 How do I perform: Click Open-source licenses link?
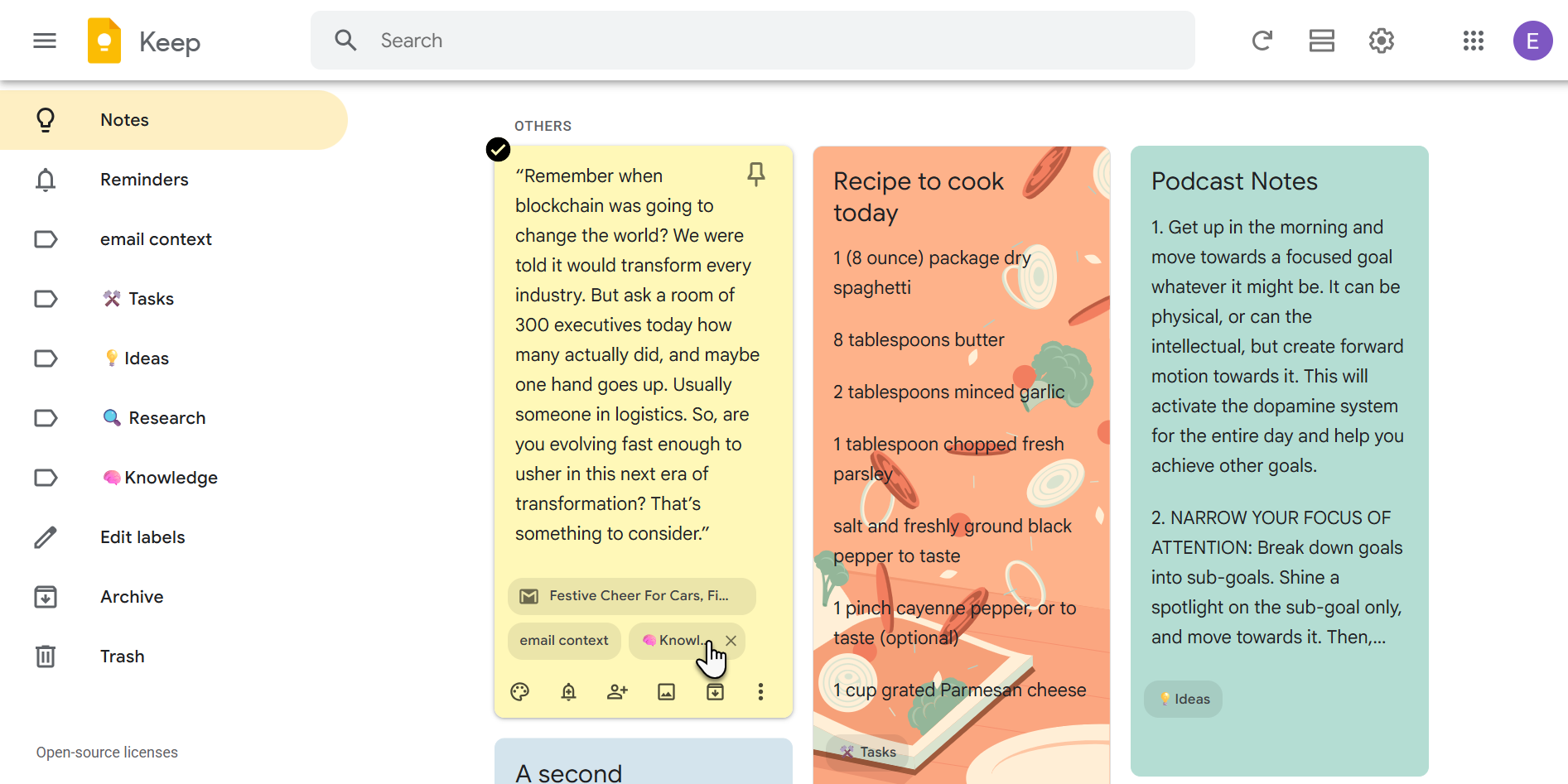click(107, 753)
